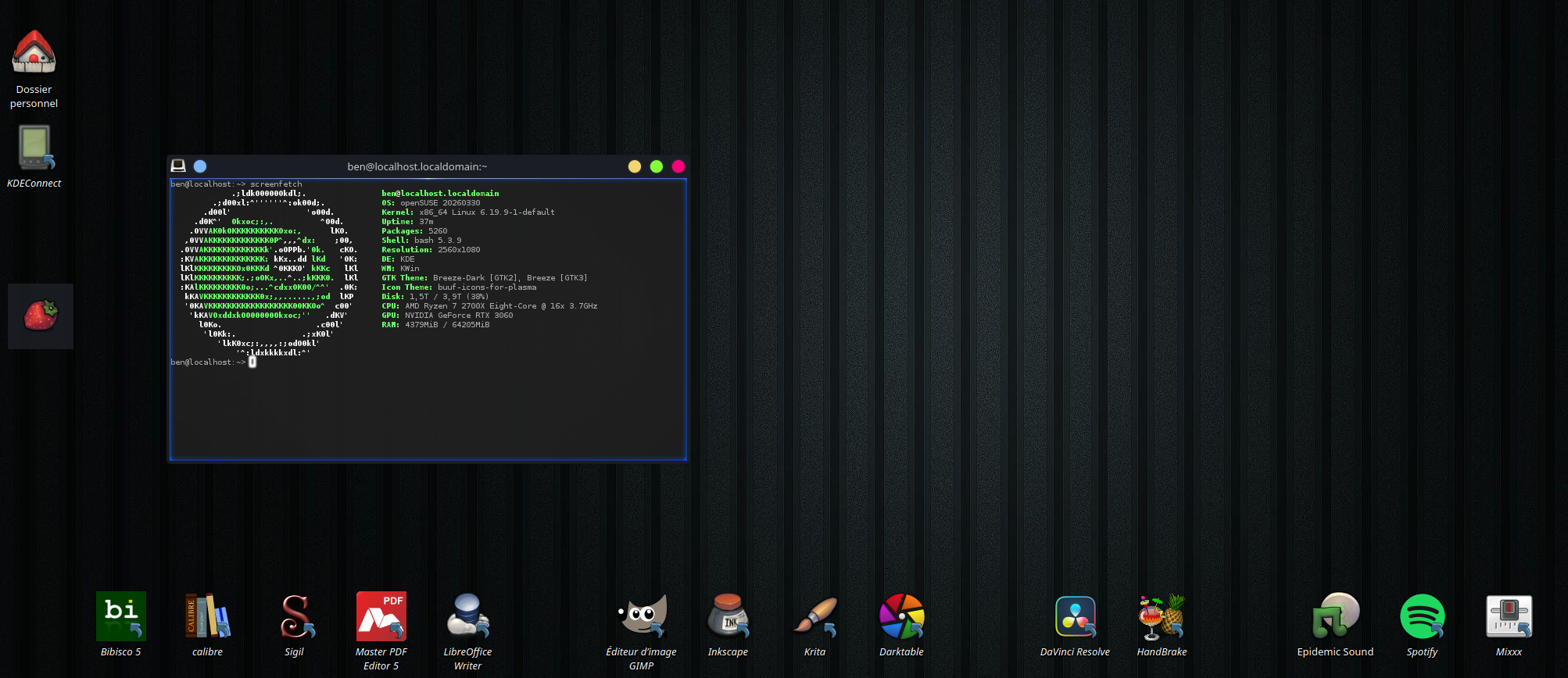Open the terminal window menu icon
The image size is (1568, 678).
tap(178, 166)
